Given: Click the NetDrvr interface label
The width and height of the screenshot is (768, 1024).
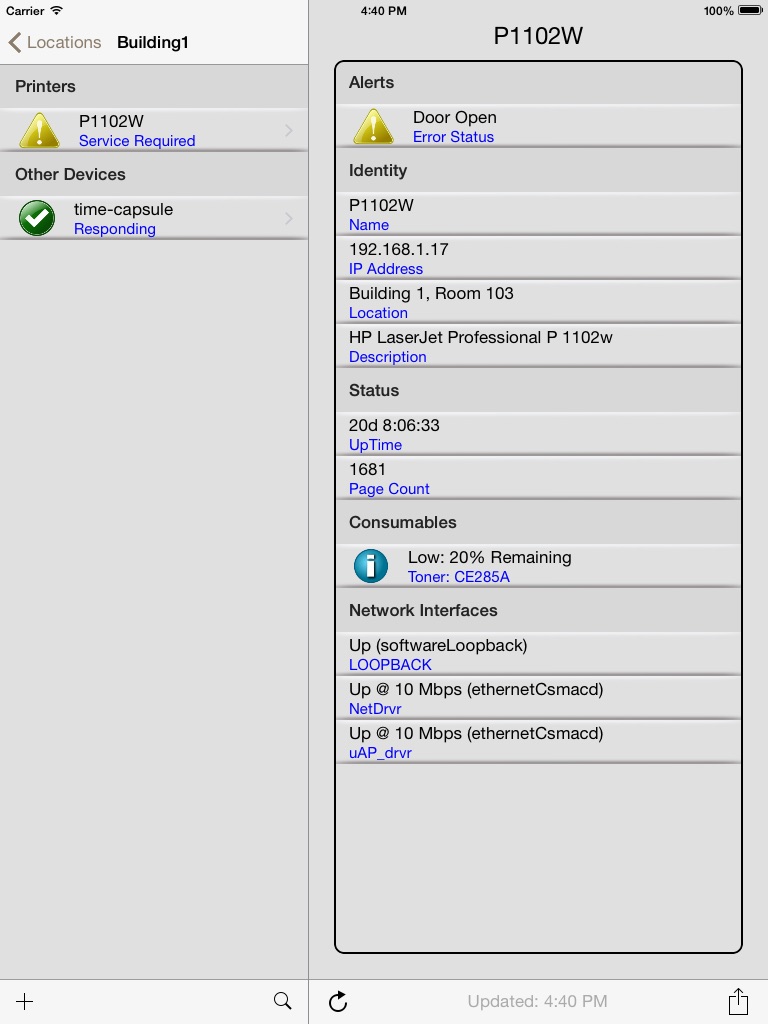Looking at the screenshot, I should click(375, 709).
